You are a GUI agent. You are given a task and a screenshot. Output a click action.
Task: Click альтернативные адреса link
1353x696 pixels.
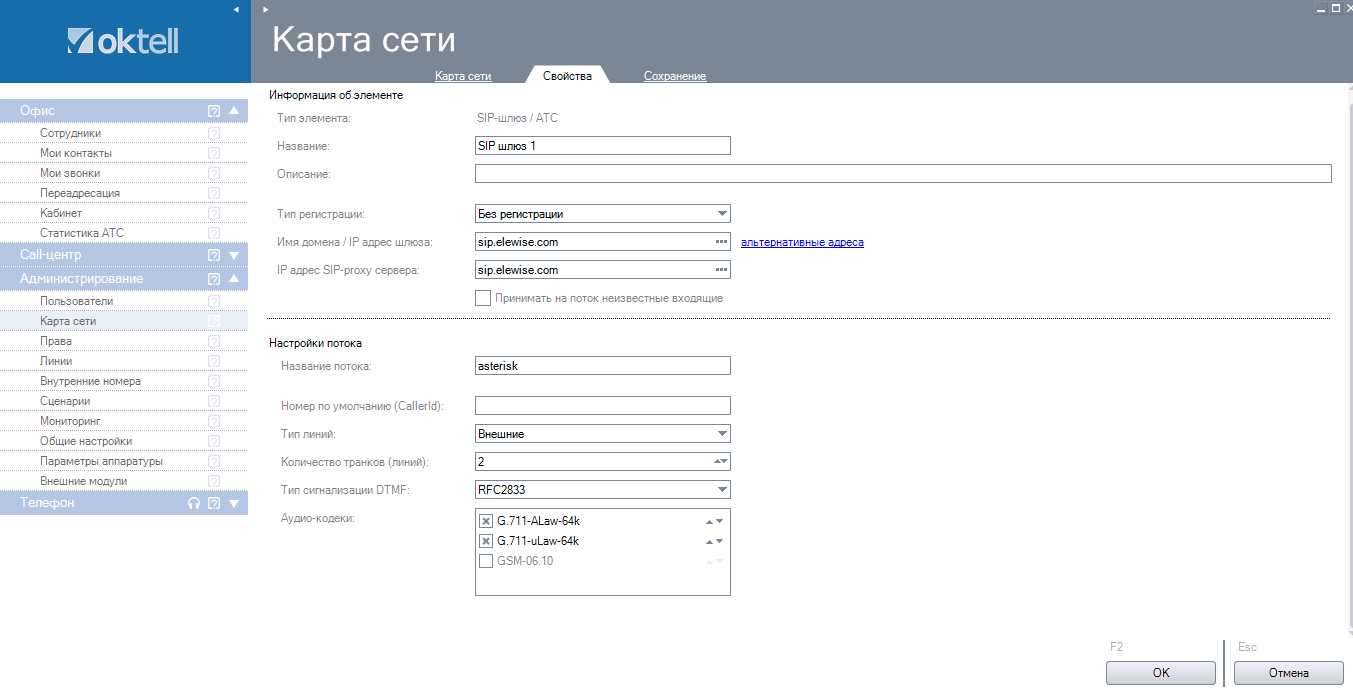(x=801, y=242)
